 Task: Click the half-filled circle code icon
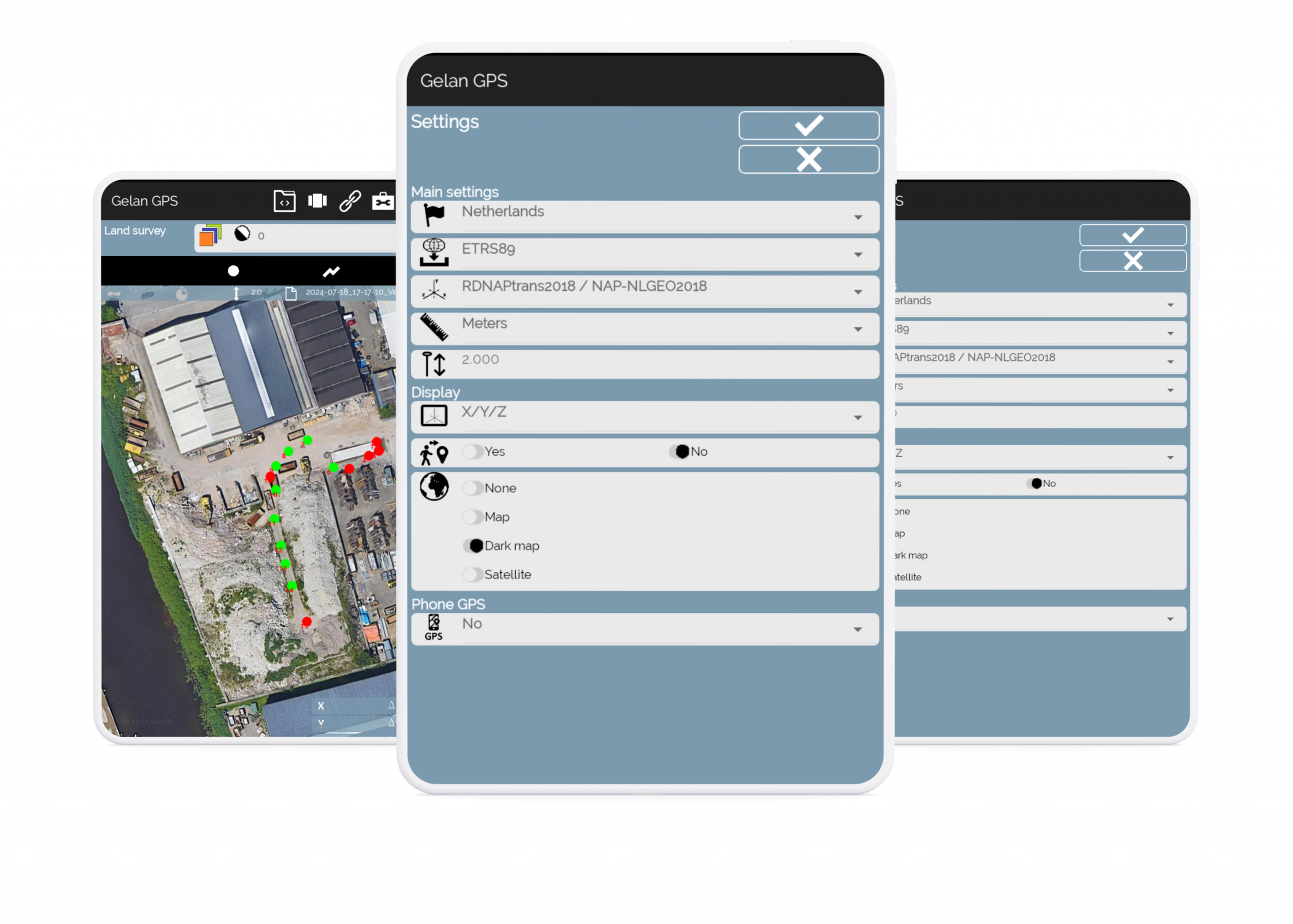pos(242,233)
